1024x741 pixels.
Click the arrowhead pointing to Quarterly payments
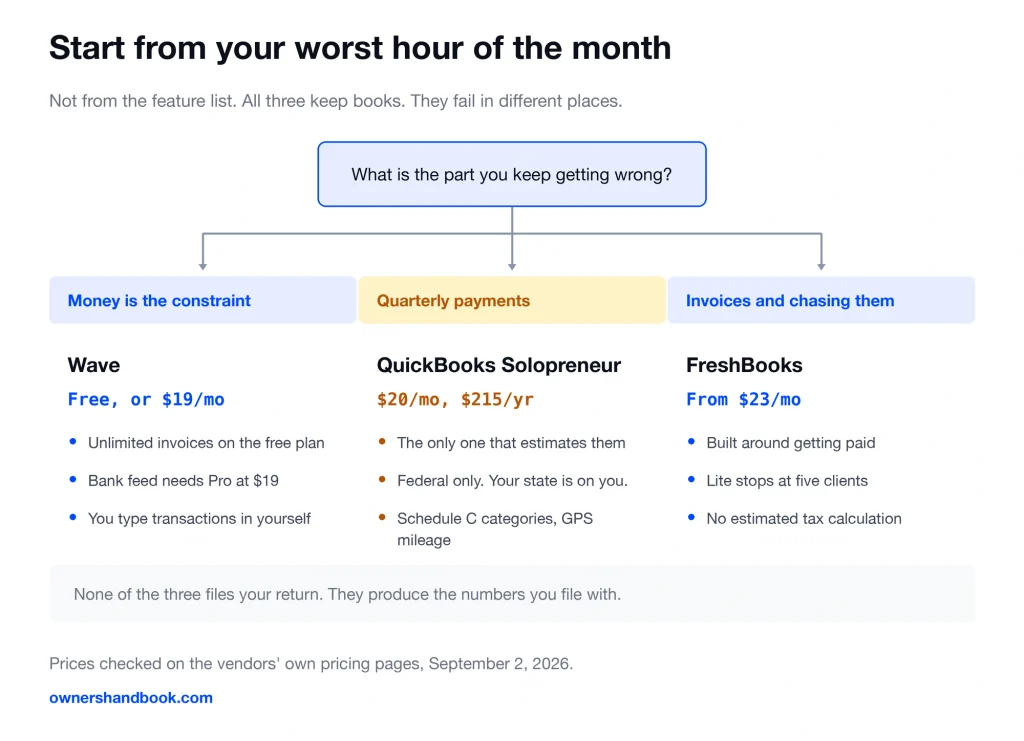pyautogui.click(x=512, y=266)
